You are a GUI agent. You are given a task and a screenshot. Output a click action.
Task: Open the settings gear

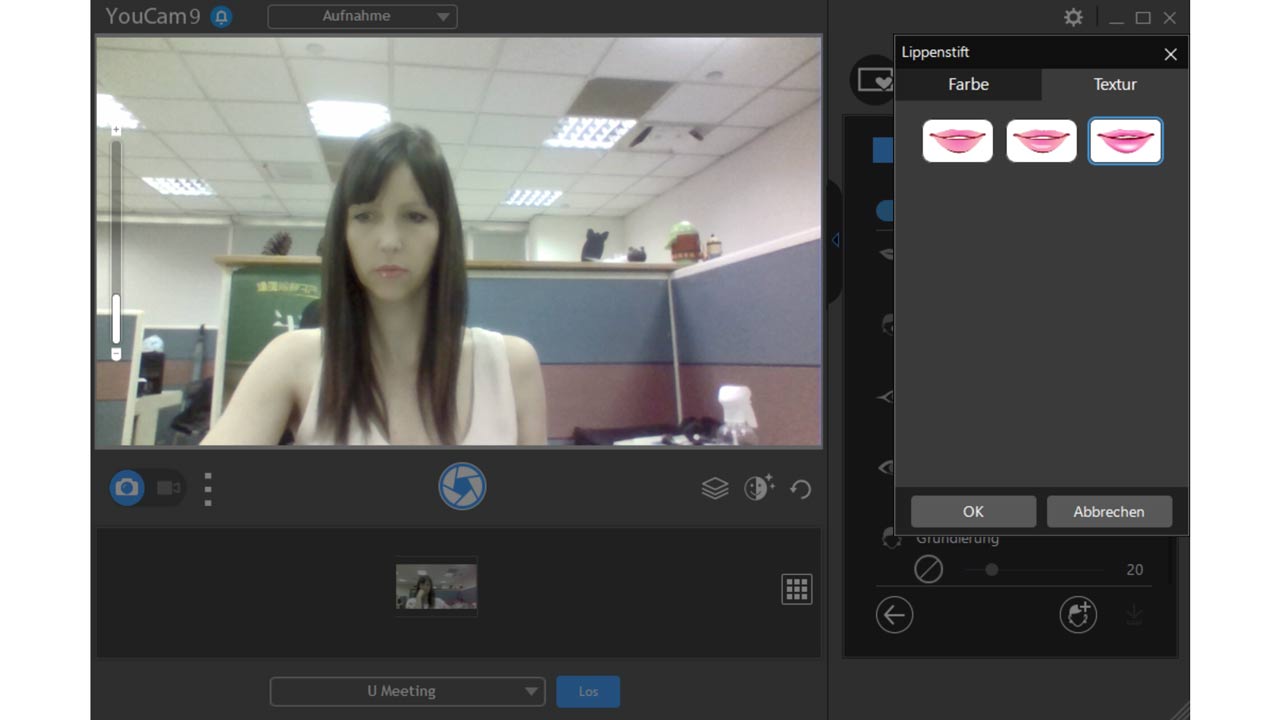(x=1073, y=17)
